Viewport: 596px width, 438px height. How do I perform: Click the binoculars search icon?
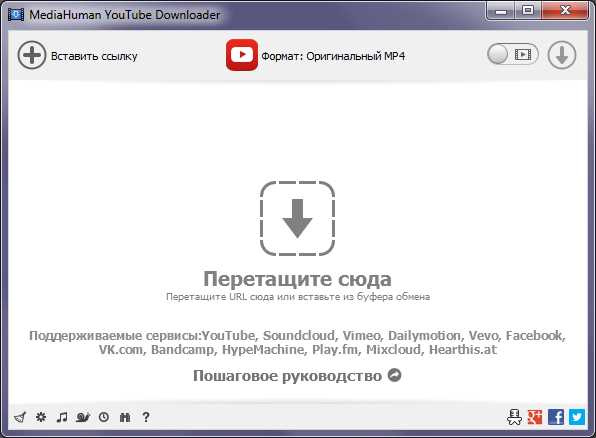pyautogui.click(x=125, y=417)
